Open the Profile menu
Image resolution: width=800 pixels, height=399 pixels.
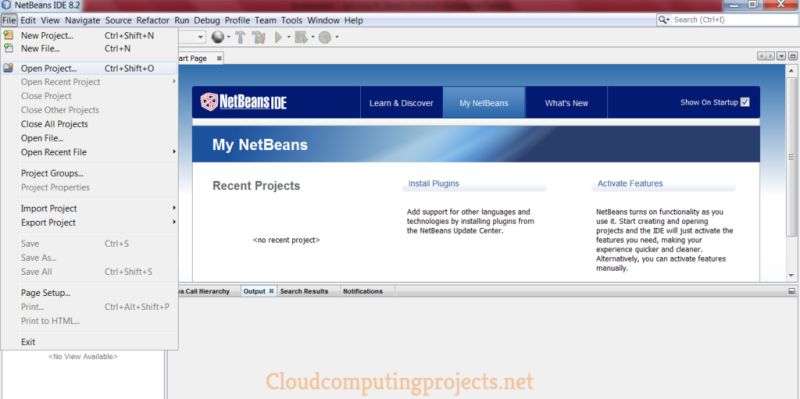(x=237, y=20)
